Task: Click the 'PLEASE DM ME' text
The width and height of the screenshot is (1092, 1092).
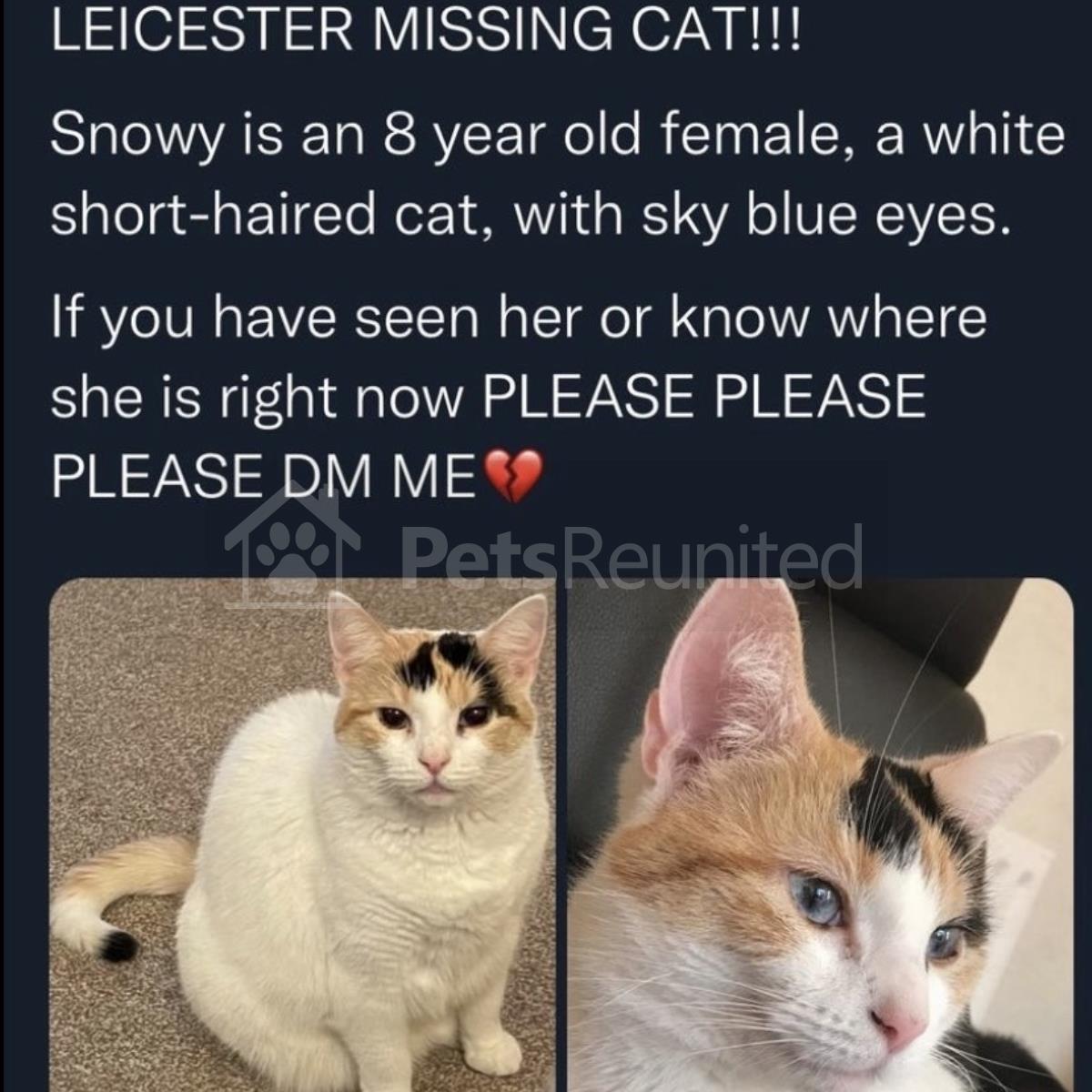Action: [x=264, y=475]
